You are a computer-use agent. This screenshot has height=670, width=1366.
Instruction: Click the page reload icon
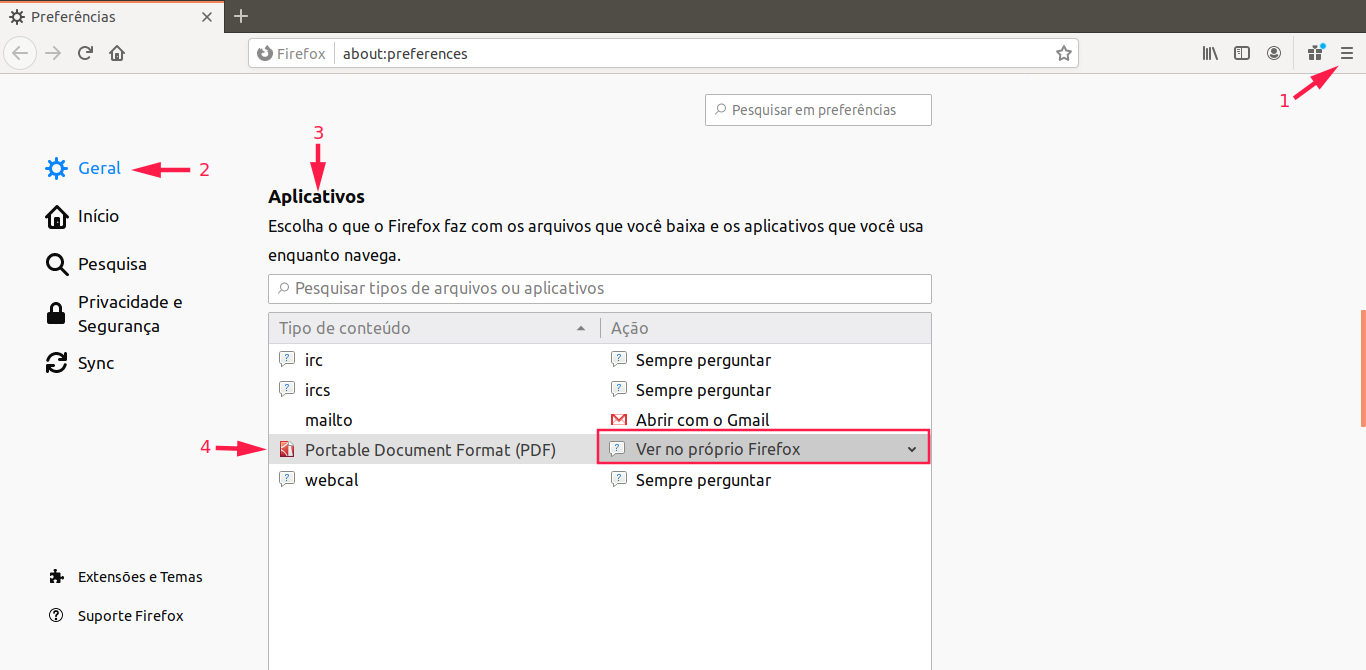coord(84,53)
